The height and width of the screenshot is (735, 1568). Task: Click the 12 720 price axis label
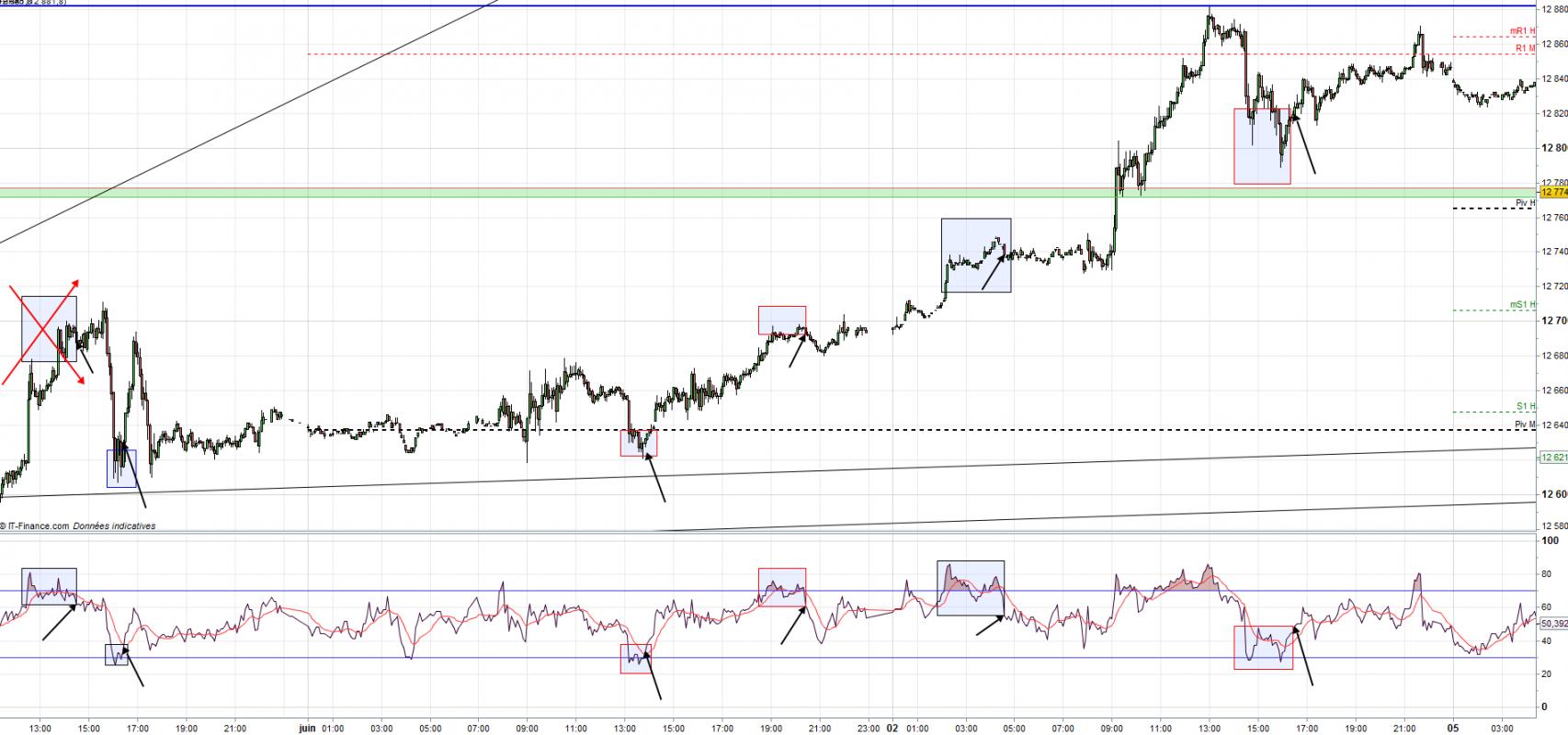point(1554,287)
